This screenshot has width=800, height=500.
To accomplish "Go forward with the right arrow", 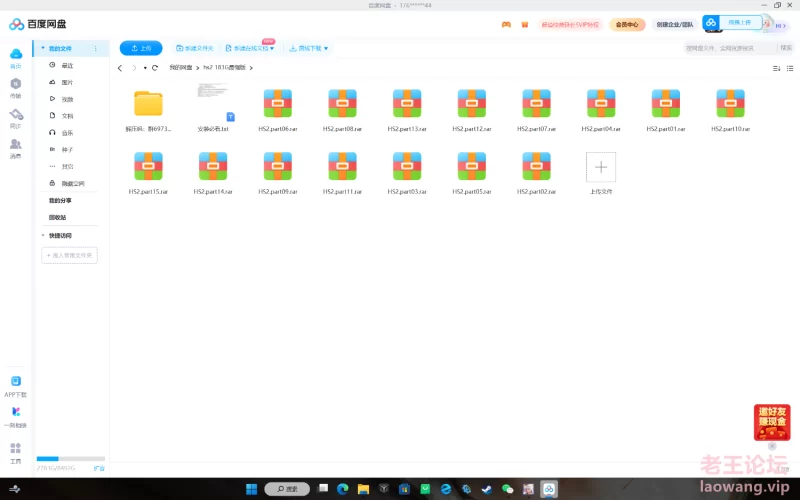I will click(x=134, y=68).
